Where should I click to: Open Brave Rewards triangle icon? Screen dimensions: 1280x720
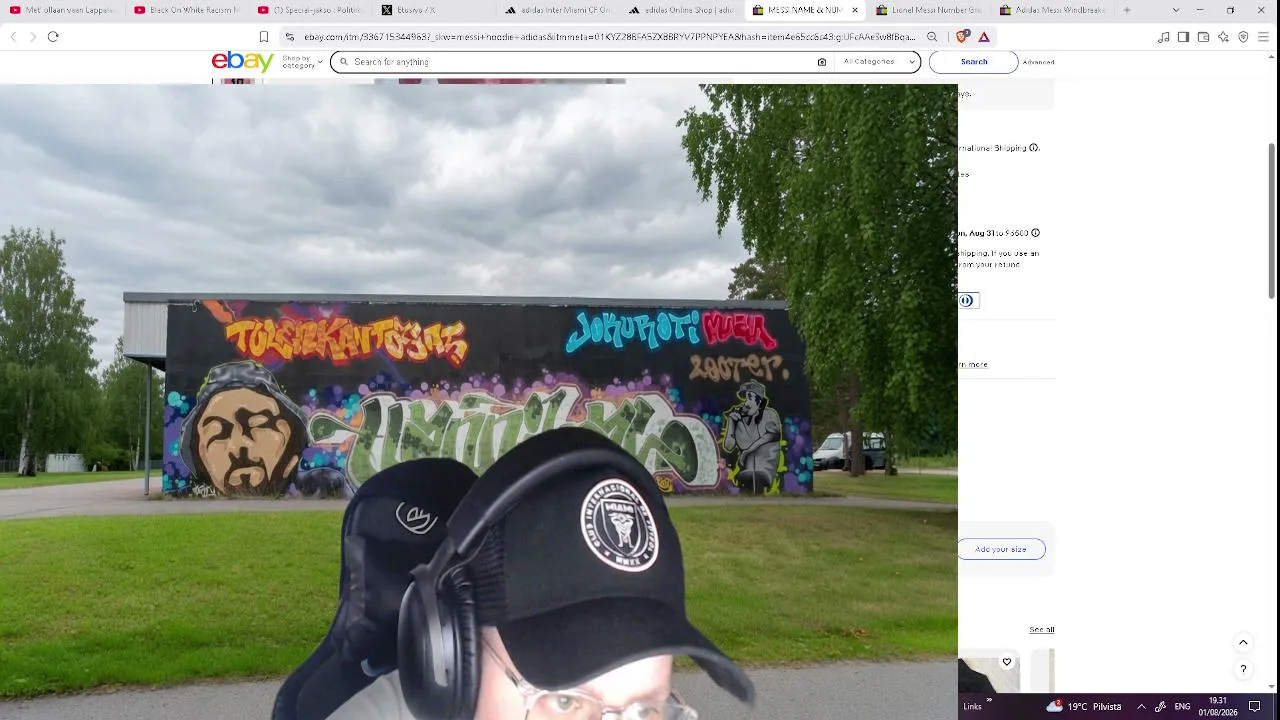tap(984, 37)
